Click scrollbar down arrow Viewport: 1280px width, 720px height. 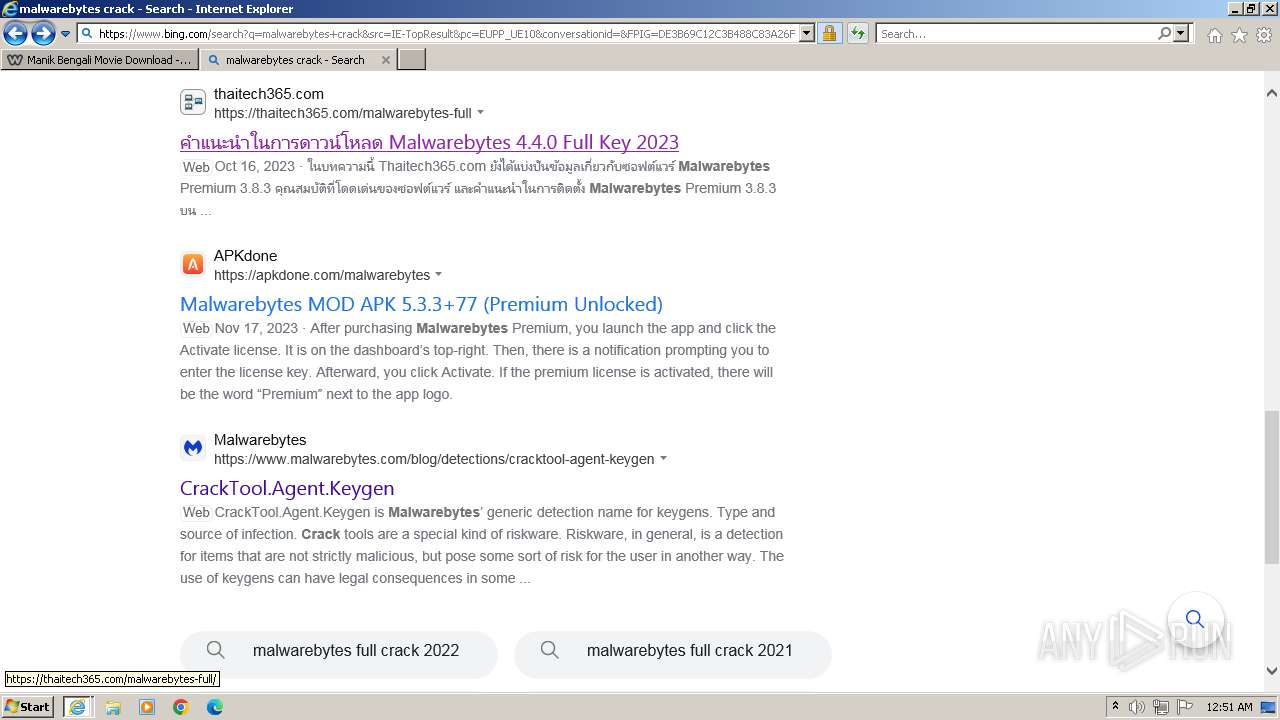coord(1271,671)
